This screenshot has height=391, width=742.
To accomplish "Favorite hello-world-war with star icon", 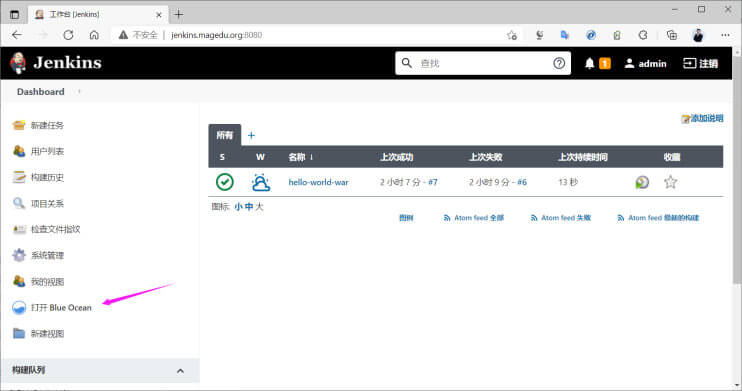I will click(x=671, y=182).
